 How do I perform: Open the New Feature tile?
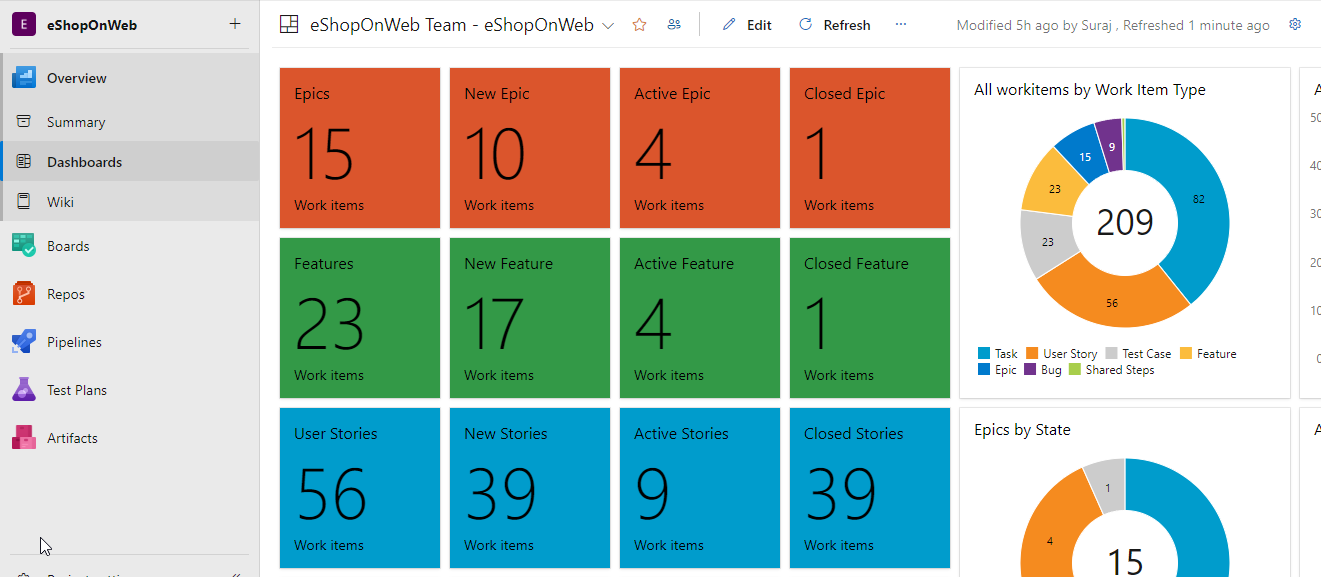point(530,318)
